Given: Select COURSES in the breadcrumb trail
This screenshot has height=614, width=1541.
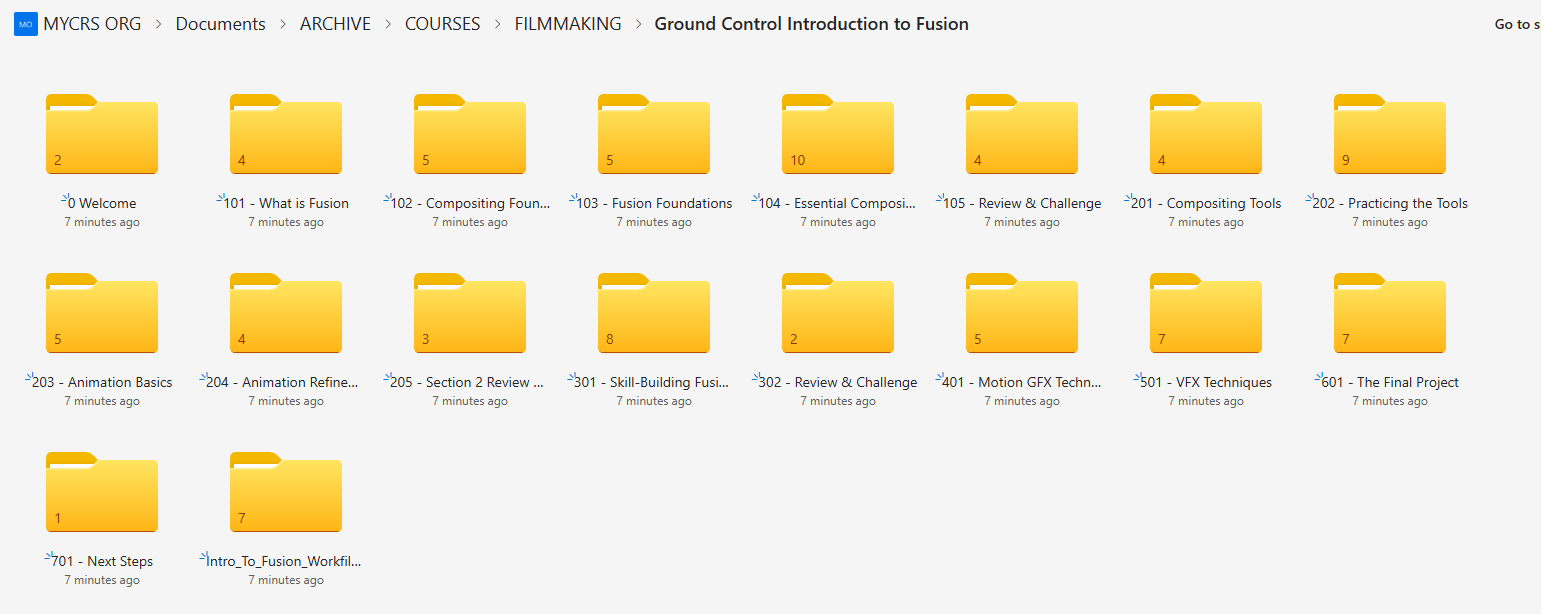Looking at the screenshot, I should [x=442, y=24].
